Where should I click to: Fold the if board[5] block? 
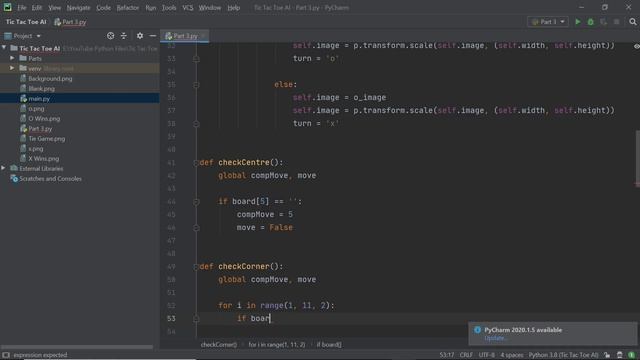[196, 202]
